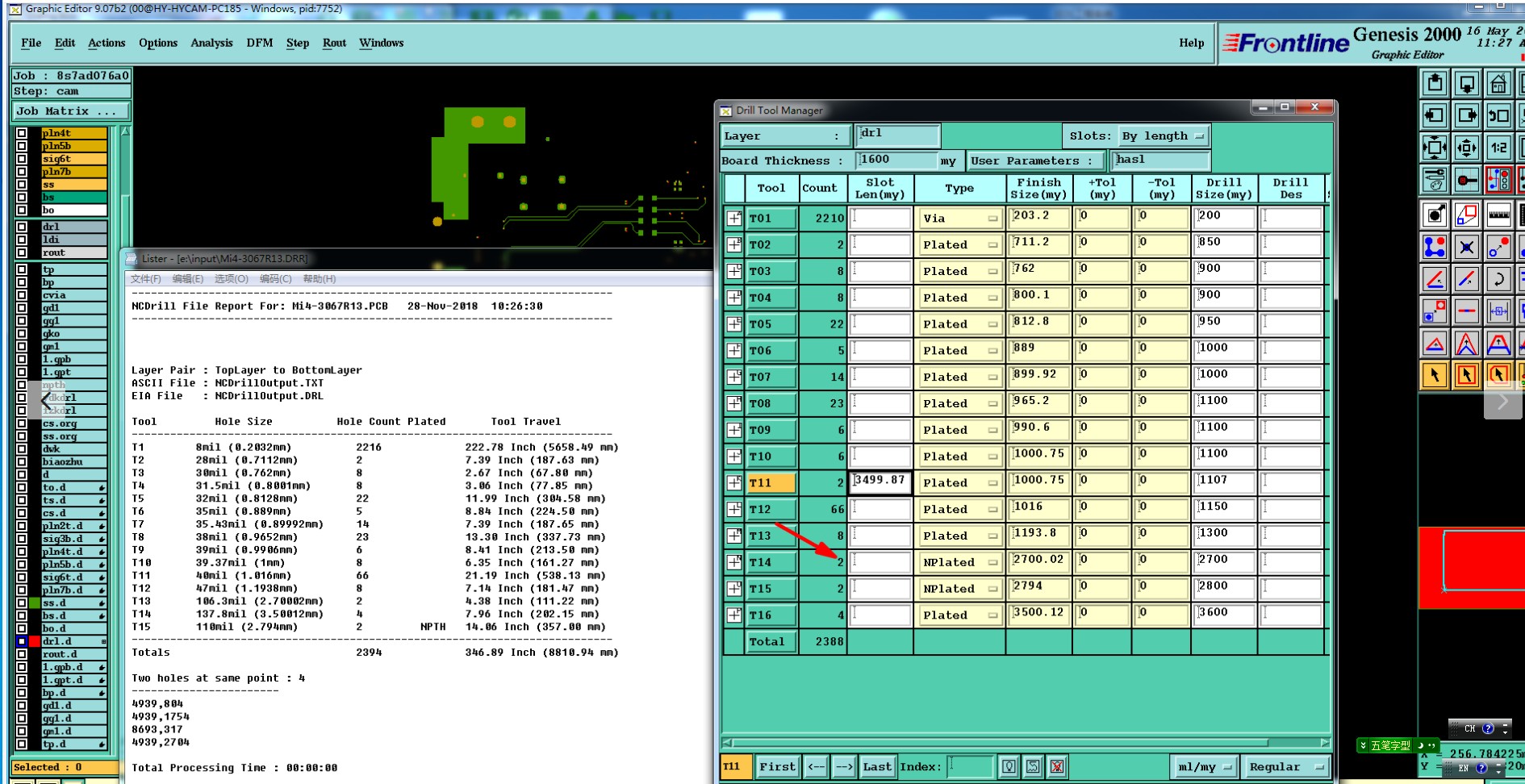Toggle the checkbox for layer biaozhu
This screenshot has width=1525, height=784.
tap(22, 462)
